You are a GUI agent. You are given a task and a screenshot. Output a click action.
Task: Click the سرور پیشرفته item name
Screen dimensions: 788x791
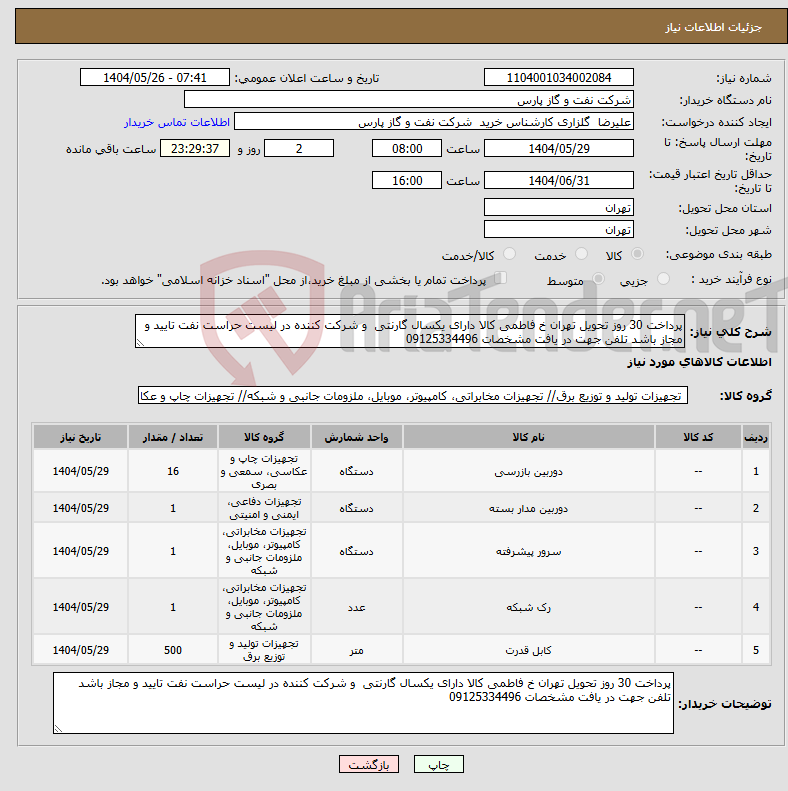(529, 551)
